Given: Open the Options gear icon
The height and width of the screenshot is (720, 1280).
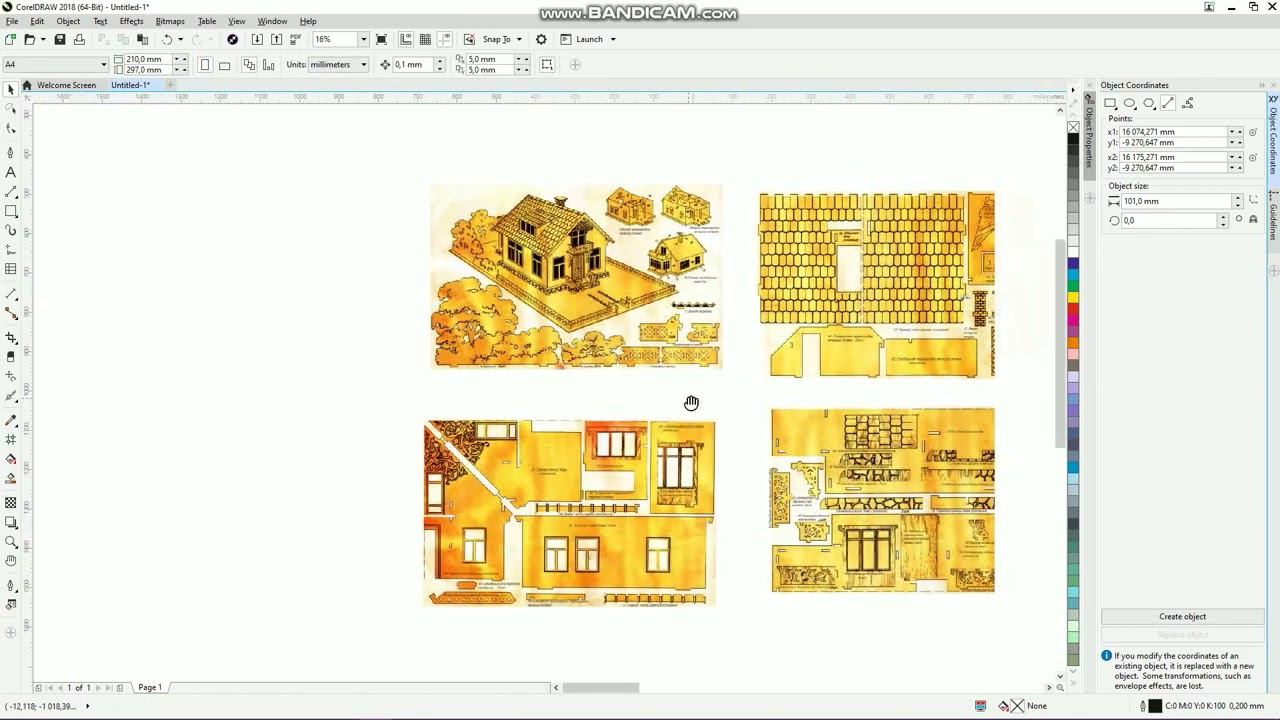Looking at the screenshot, I should coord(541,39).
